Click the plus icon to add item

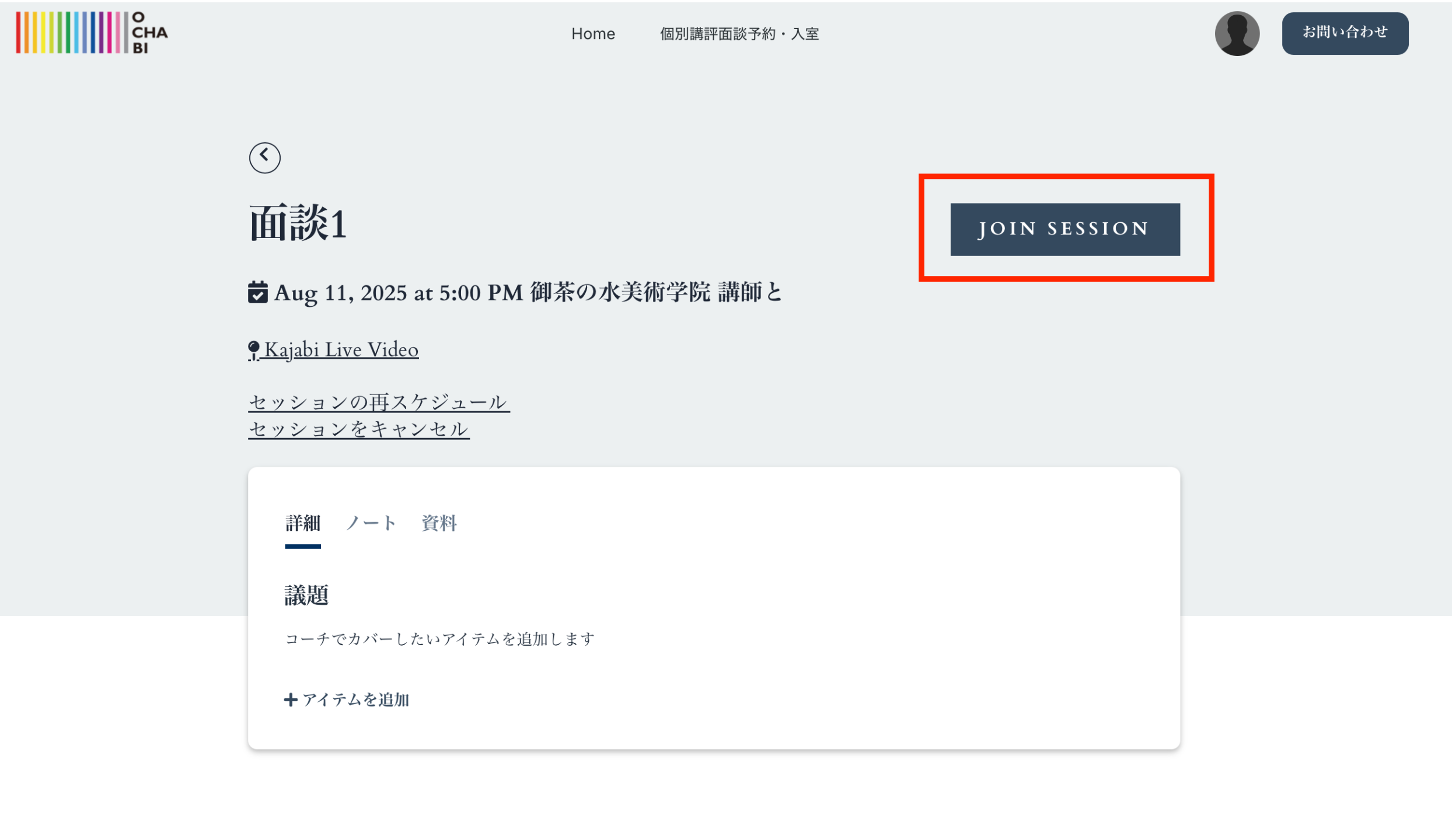[291, 699]
